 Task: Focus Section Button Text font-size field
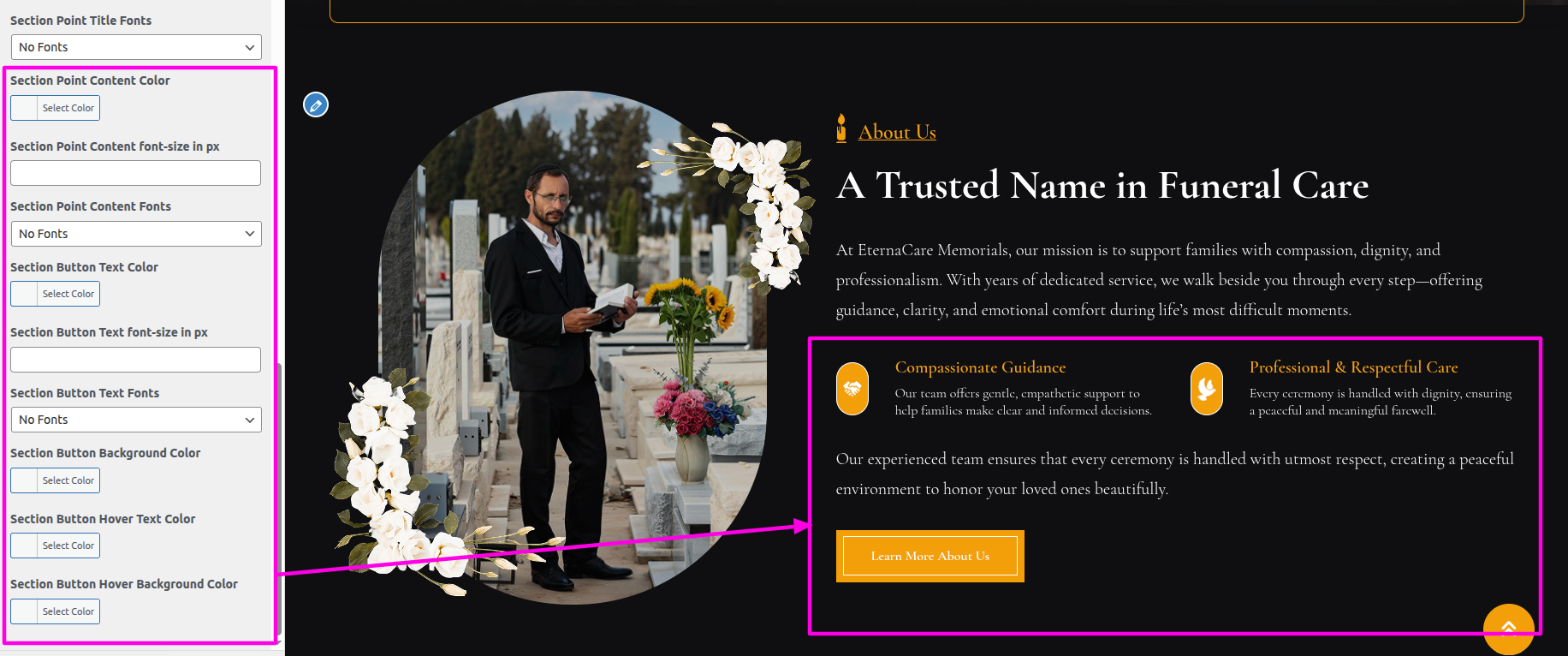coord(135,360)
